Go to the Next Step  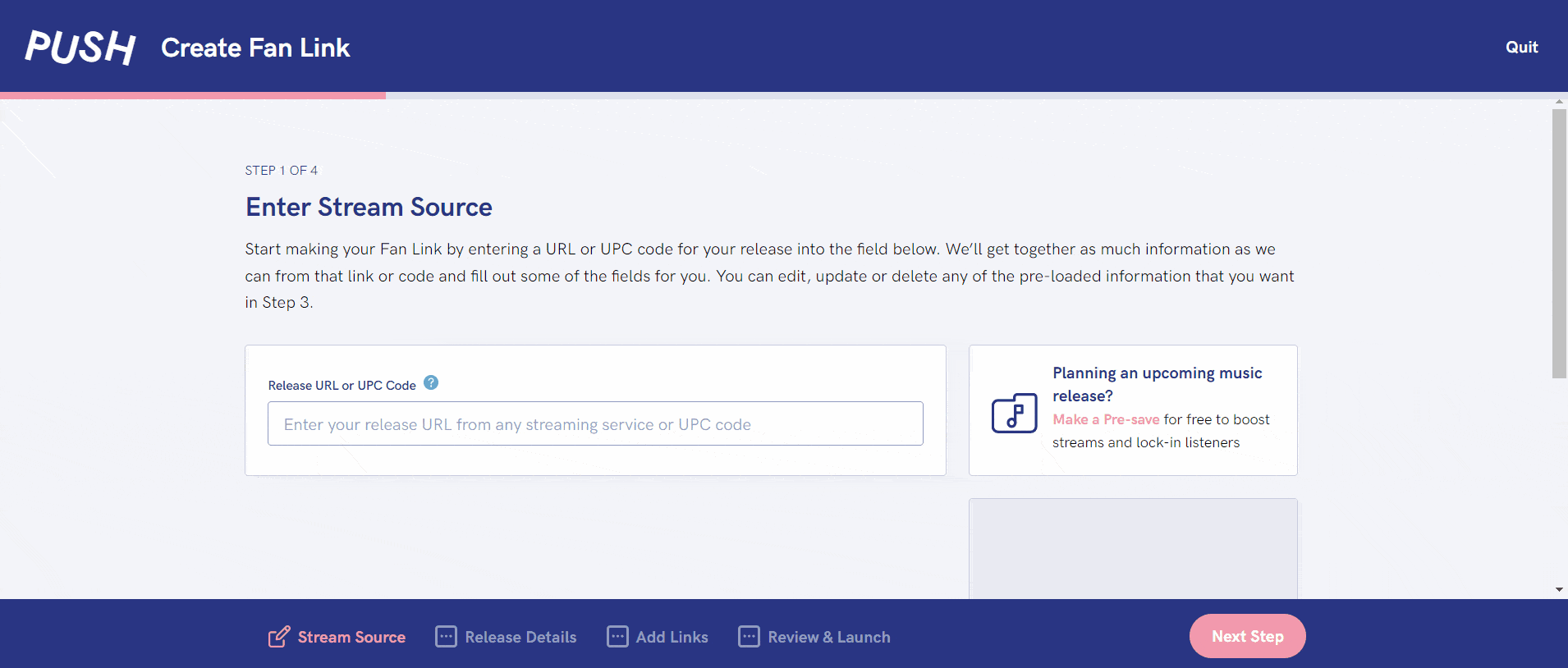pyautogui.click(x=1247, y=636)
